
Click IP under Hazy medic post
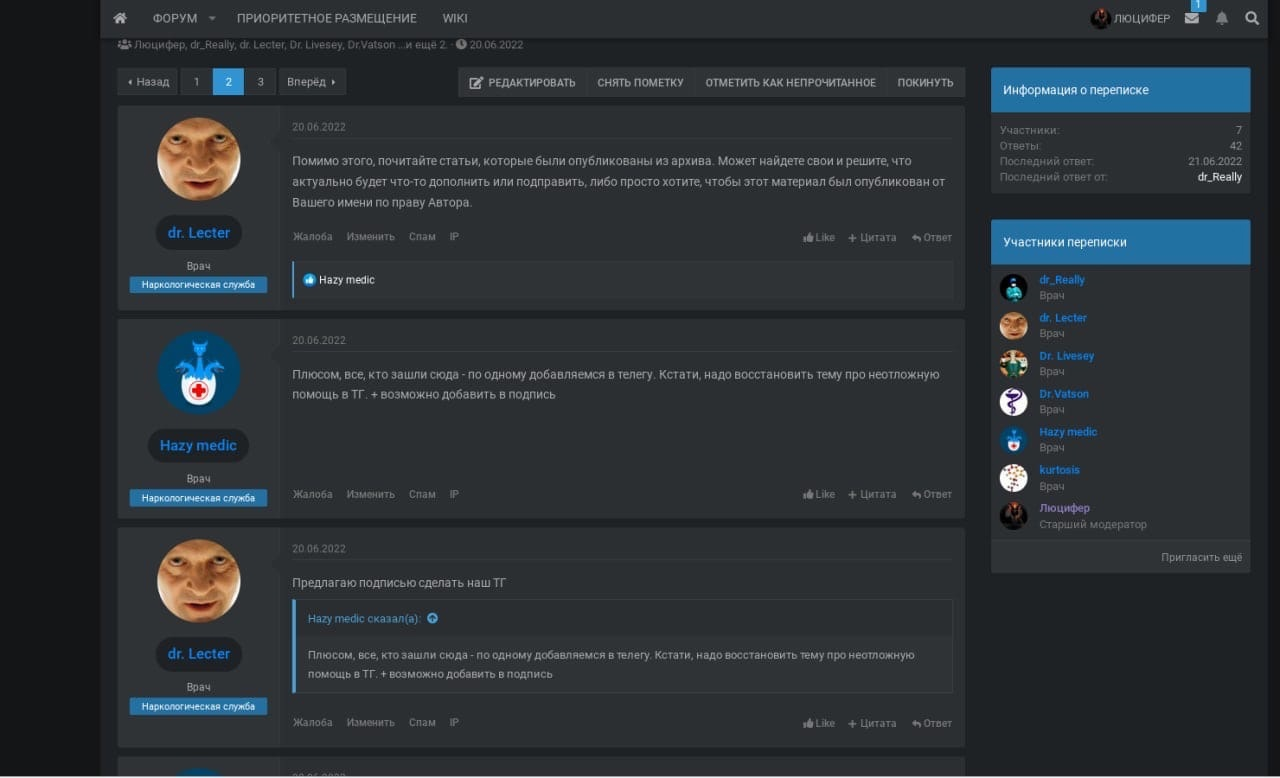(454, 494)
